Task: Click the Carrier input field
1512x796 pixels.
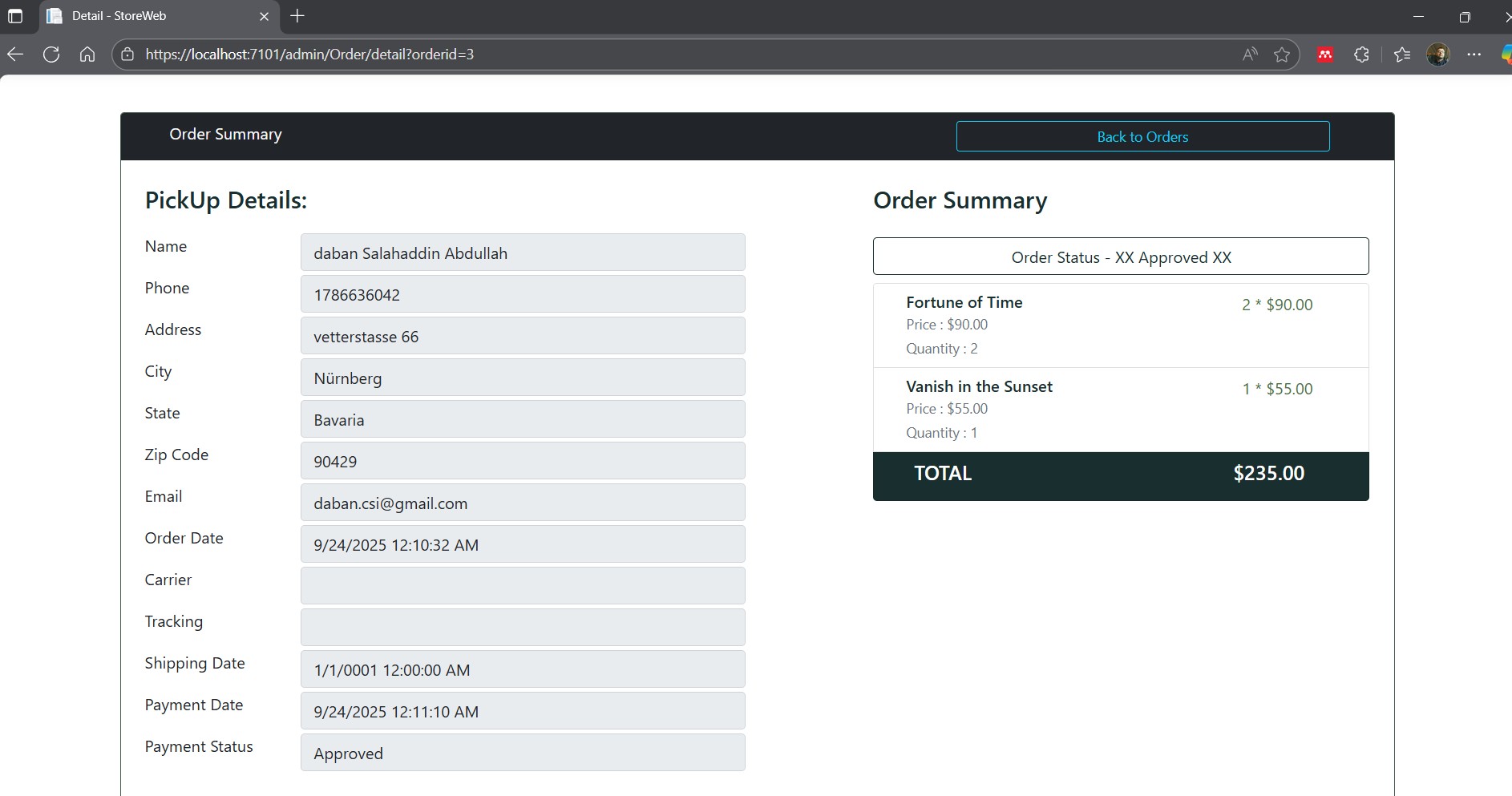Action: tap(522, 586)
